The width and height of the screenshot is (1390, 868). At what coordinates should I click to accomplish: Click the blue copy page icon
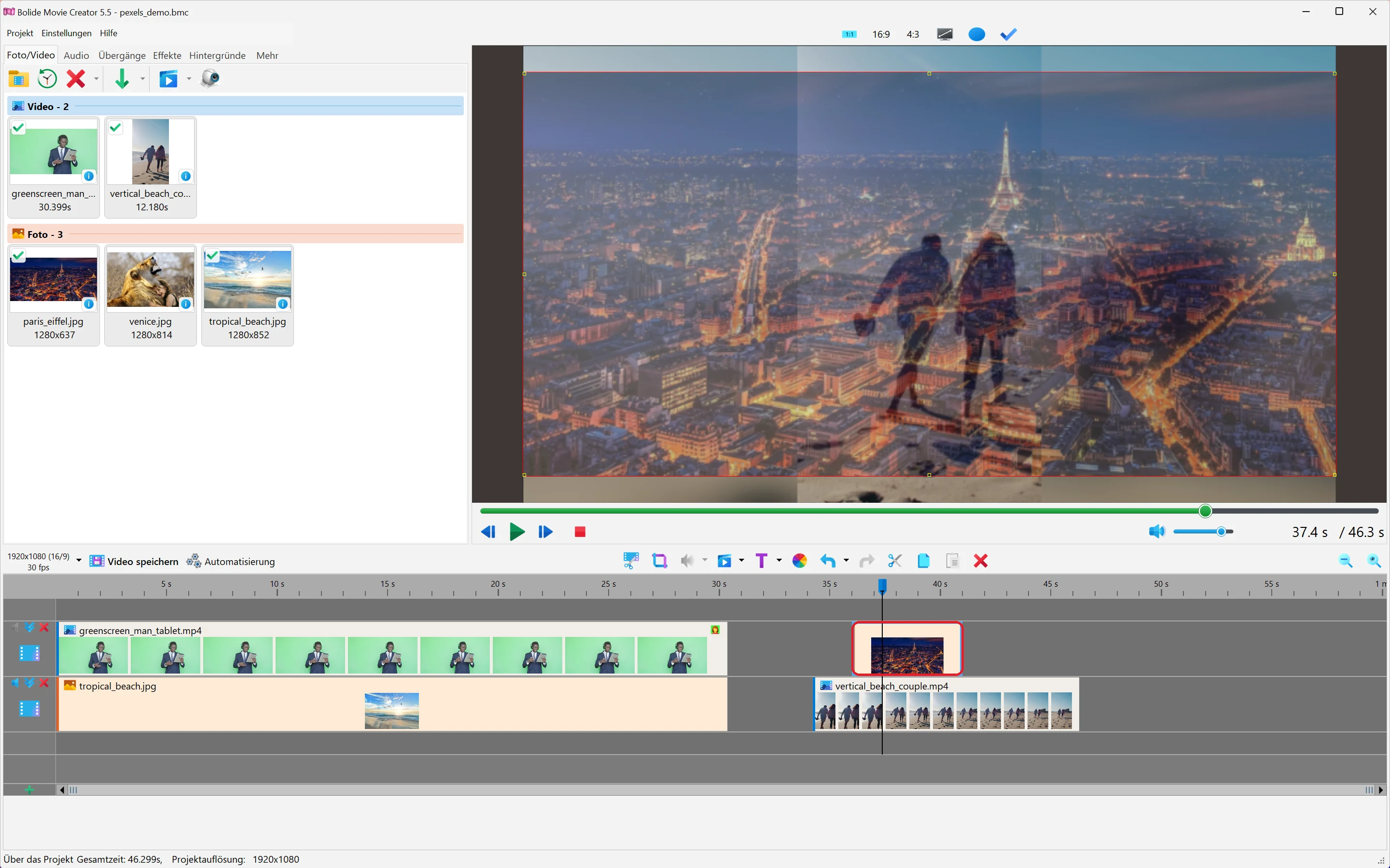923,561
